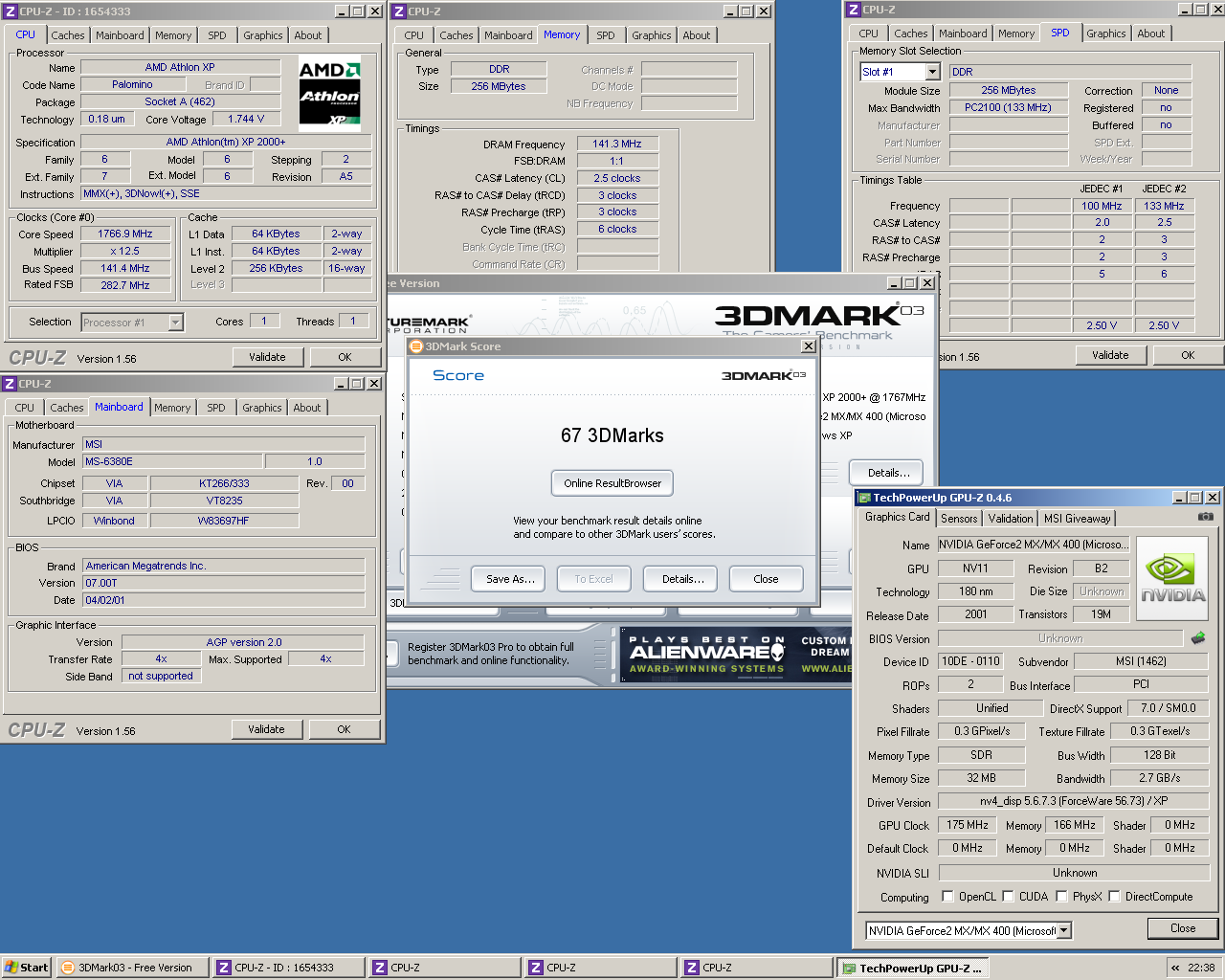Select SPD tab in the Memory CPU-Z window
Image resolution: width=1225 pixels, height=980 pixels.
(606, 35)
